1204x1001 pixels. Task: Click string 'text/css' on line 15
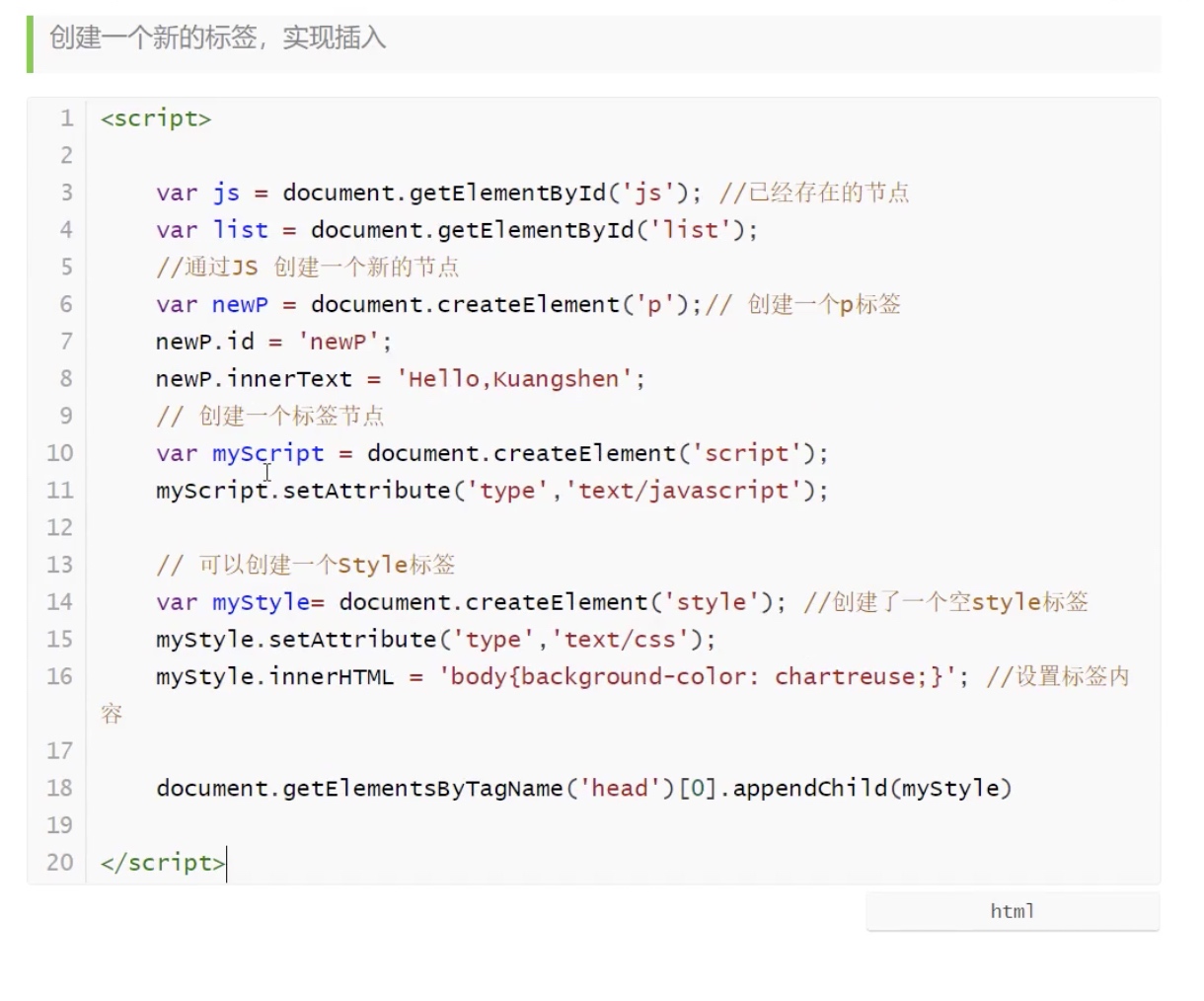[620, 640]
